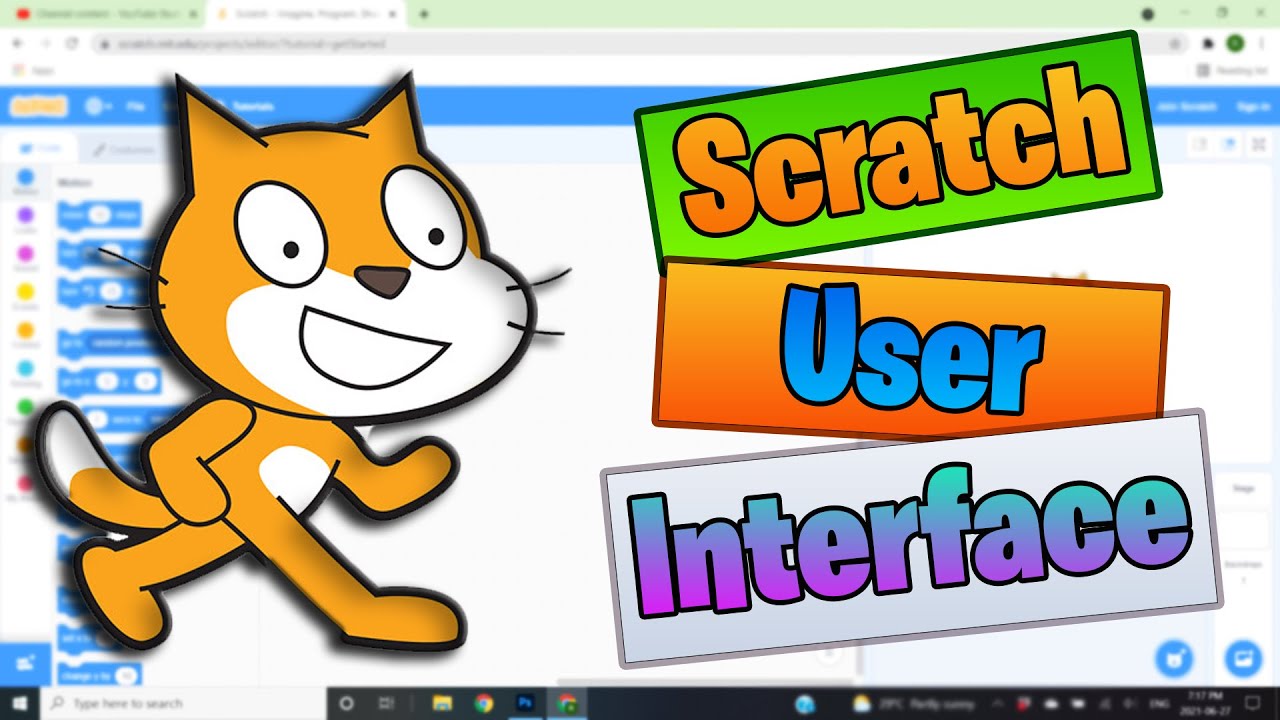
Task: Click the Chrome address bar
Action: click(640, 44)
